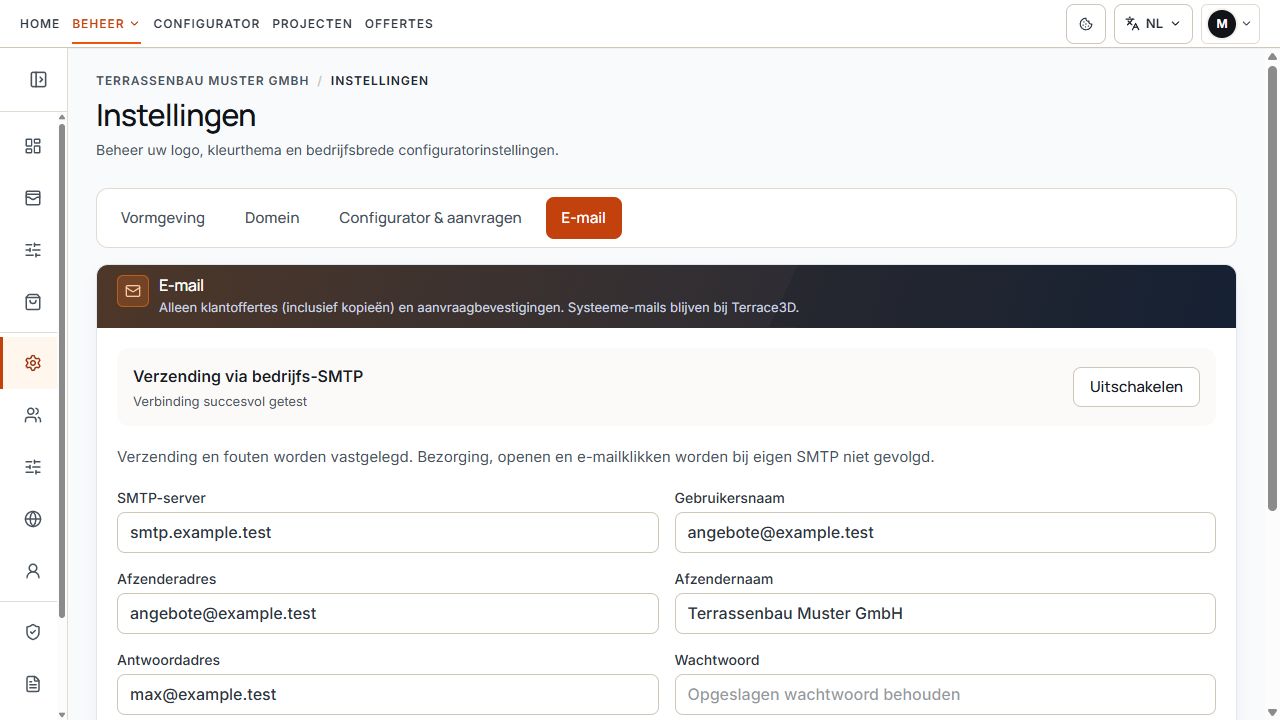Open the shield check icon in sidebar
Viewport: 1280px width, 720px height.
33,632
